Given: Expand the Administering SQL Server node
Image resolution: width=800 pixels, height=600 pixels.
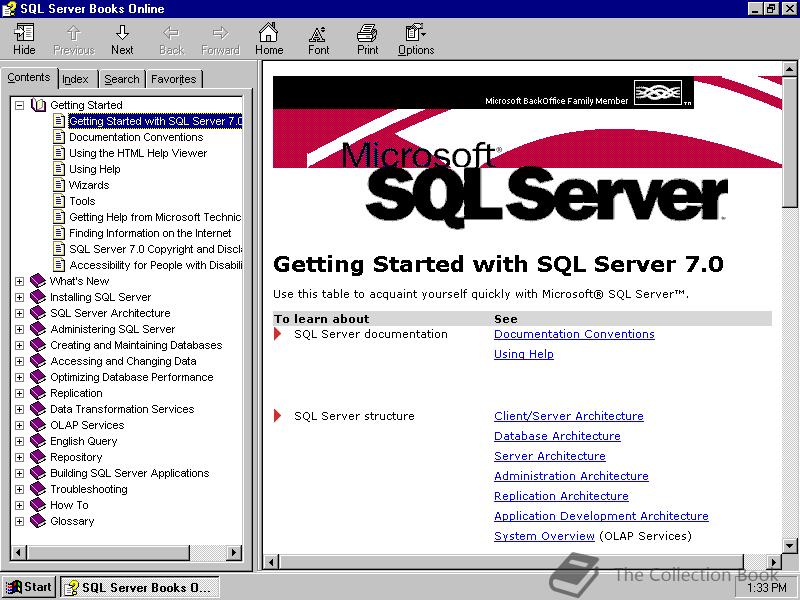Looking at the screenshot, I should 19,329.
